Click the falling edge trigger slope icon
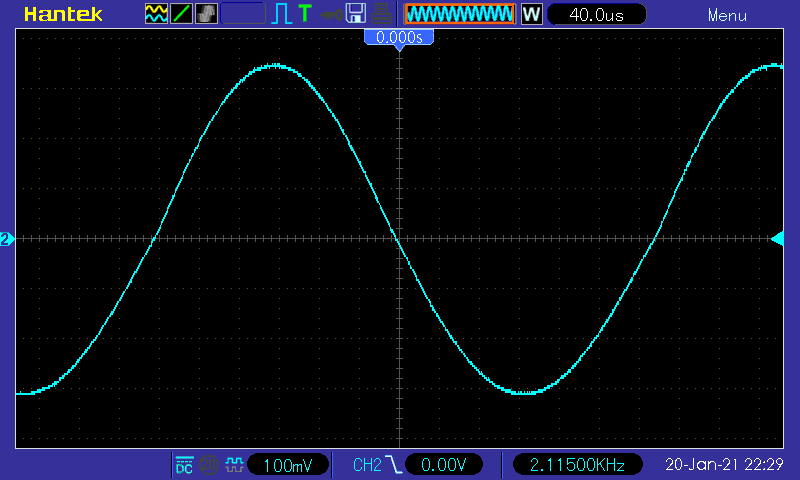The width and height of the screenshot is (800, 480). (393, 465)
